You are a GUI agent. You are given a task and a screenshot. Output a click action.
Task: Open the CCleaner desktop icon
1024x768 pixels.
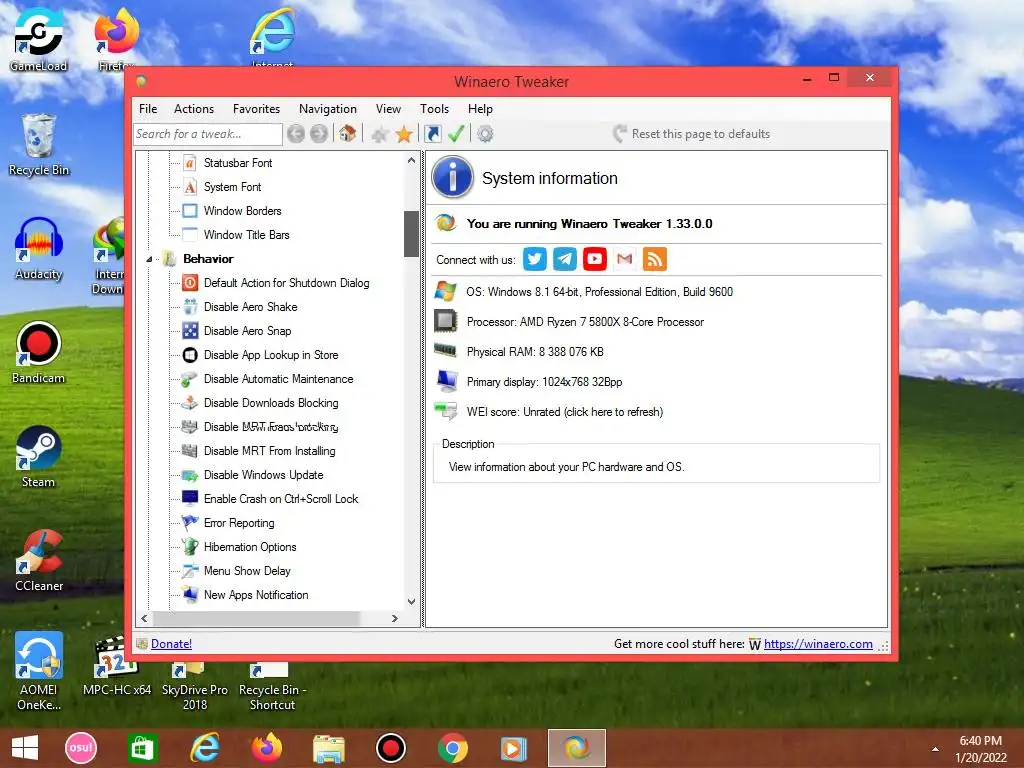click(x=39, y=560)
